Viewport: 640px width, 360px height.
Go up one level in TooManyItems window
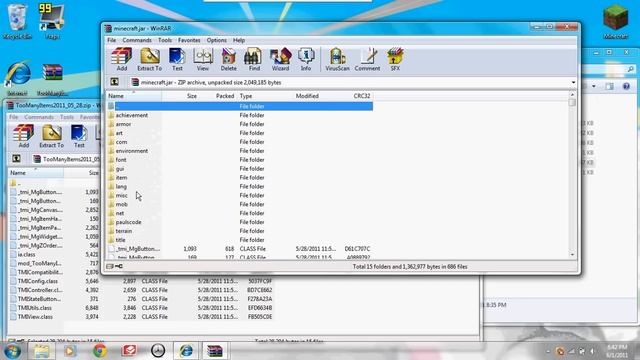point(16,159)
